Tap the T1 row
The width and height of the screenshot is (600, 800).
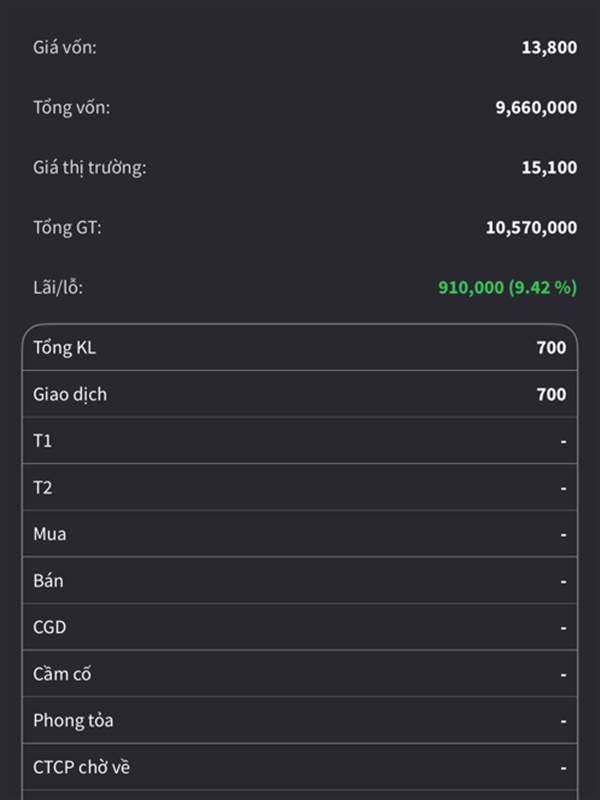pos(300,440)
